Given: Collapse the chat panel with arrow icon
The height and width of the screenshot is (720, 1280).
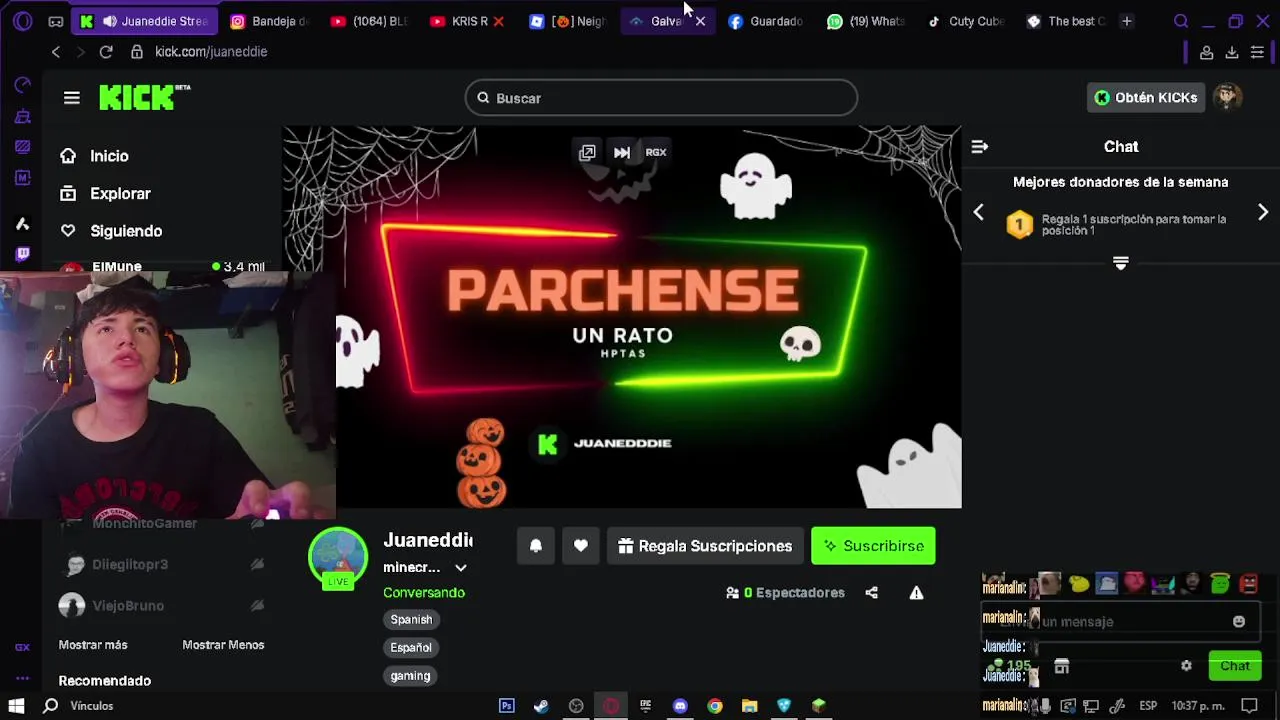Looking at the screenshot, I should click(980, 147).
